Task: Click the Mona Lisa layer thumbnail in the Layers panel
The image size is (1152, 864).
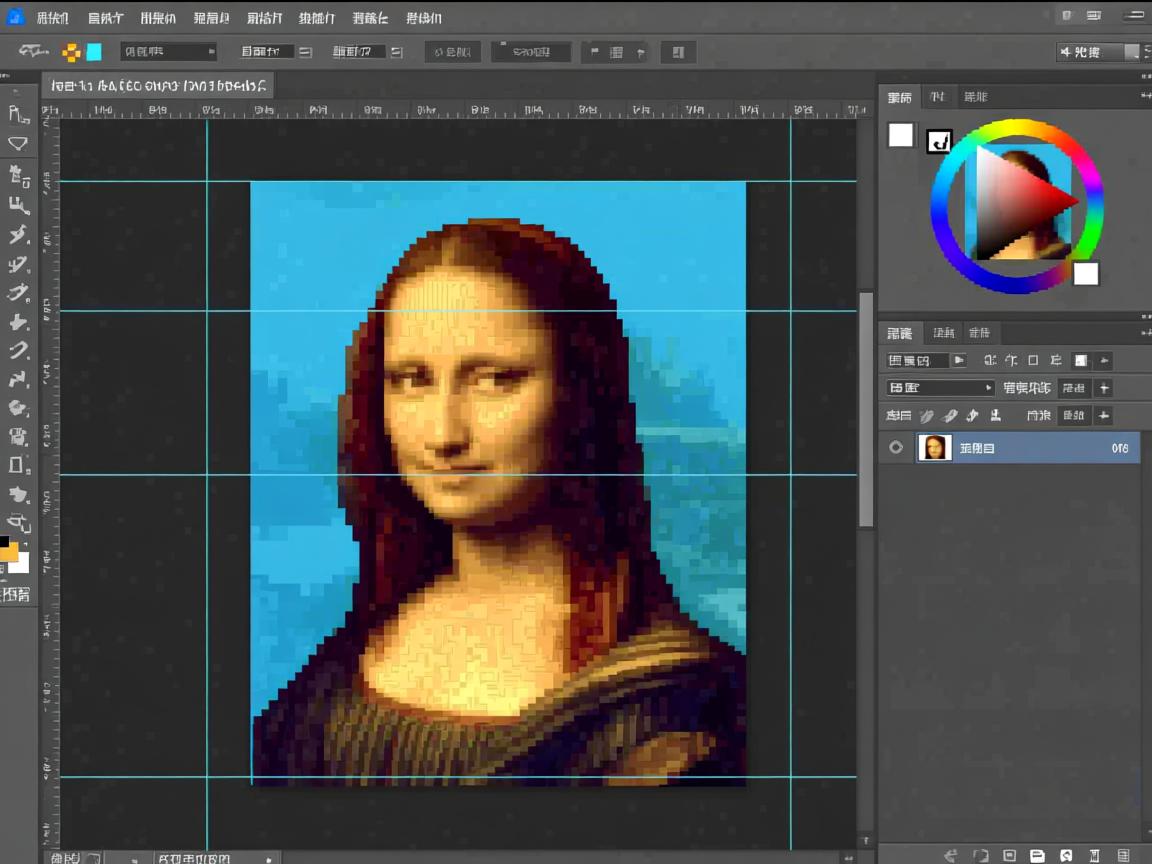Action: (x=934, y=448)
